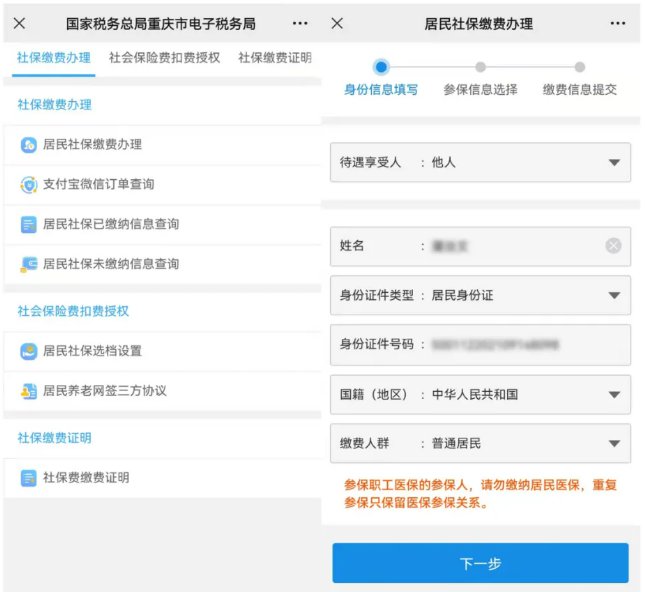Click the 居民社保选档设置 icon
The height and width of the screenshot is (592, 645).
pos(28,352)
